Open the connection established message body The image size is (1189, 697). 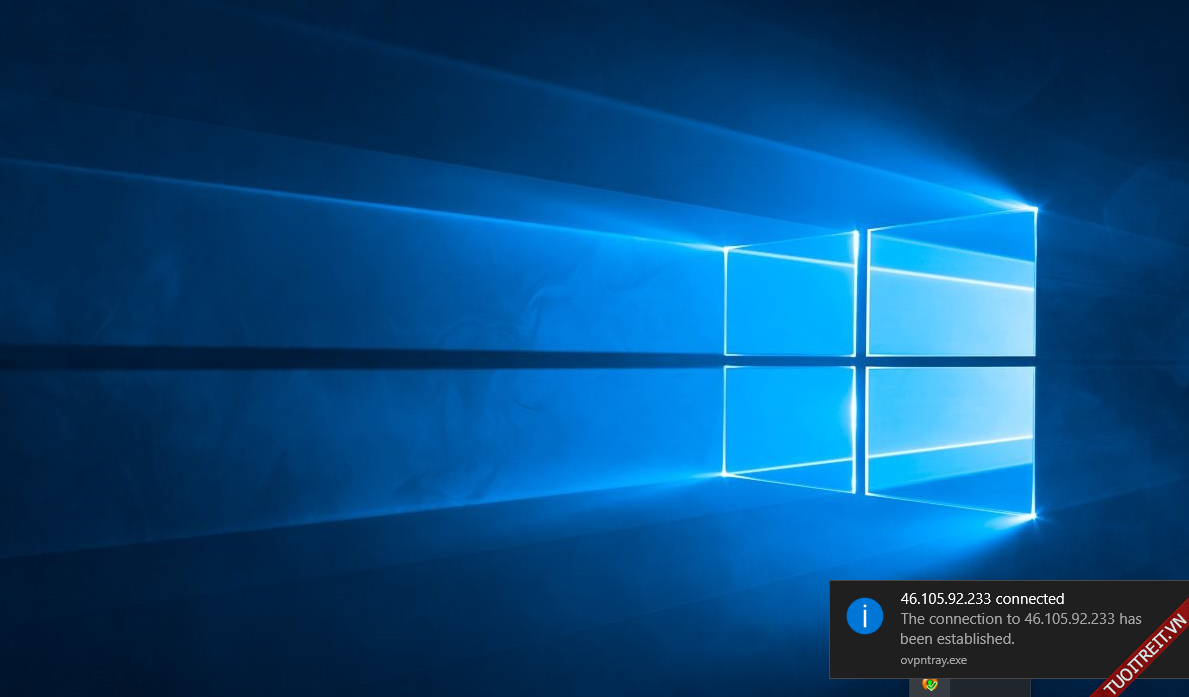coord(1020,628)
